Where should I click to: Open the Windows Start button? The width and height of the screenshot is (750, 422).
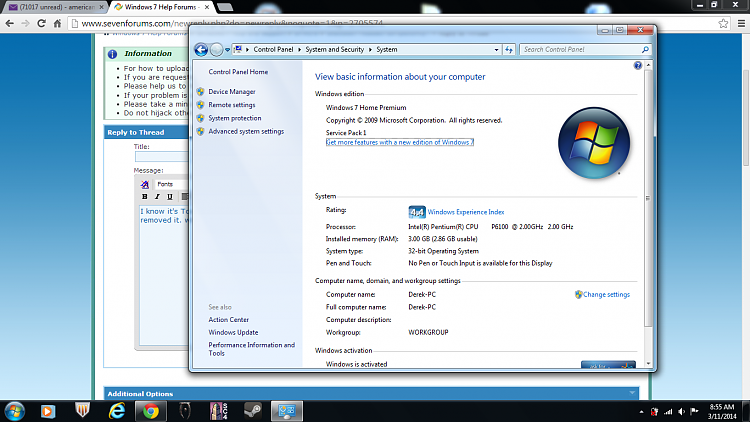(14, 411)
